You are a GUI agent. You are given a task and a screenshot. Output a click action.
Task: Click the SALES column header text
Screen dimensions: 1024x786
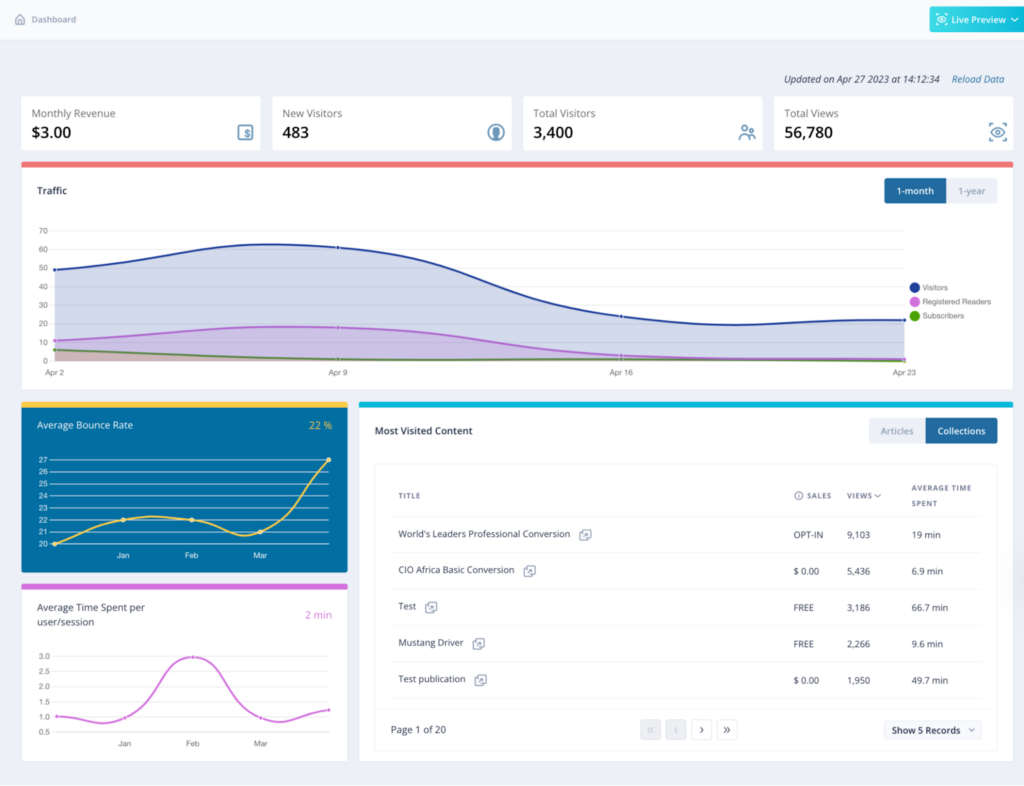pos(819,495)
